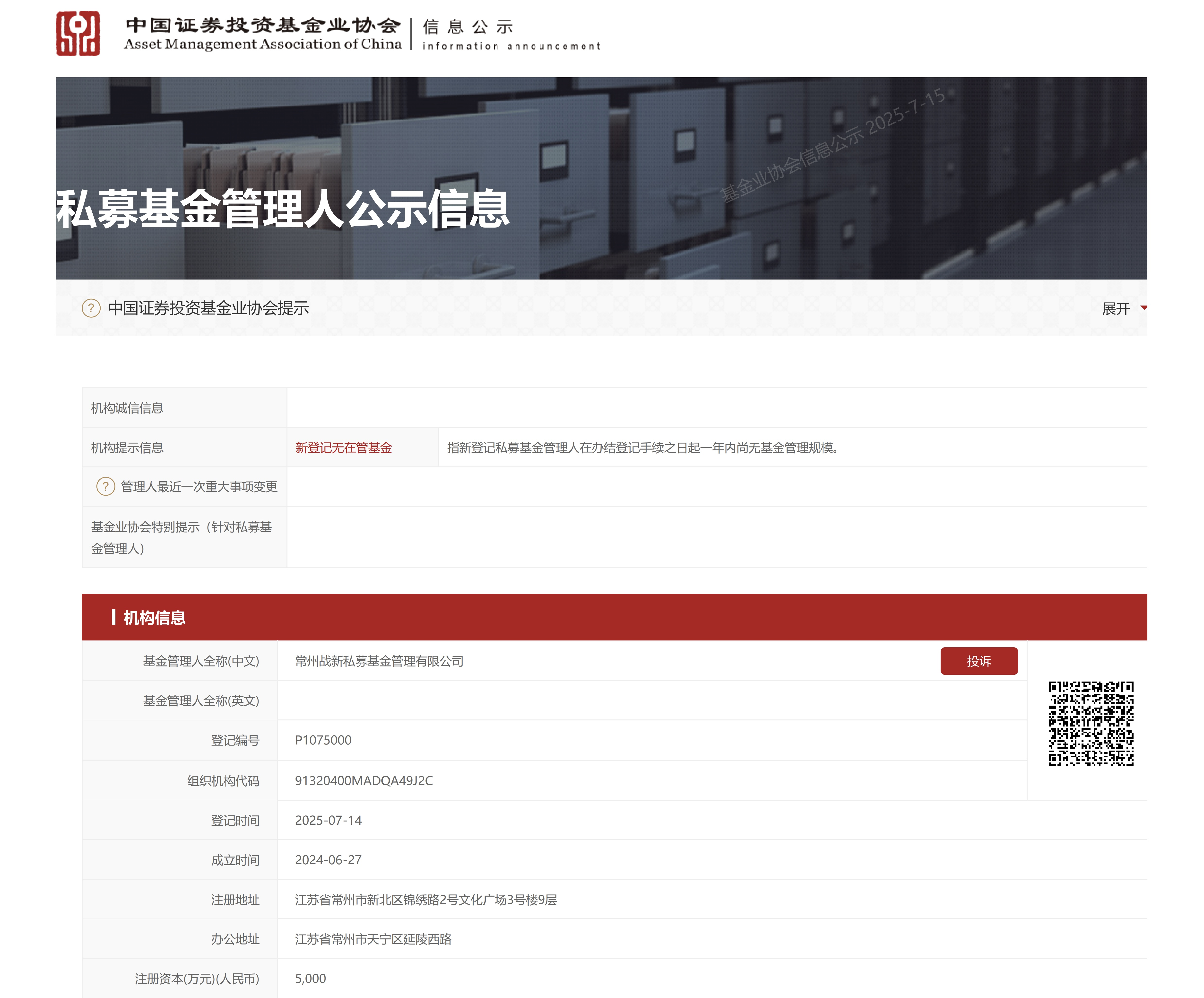Click the 展开 text link
Screen dimensions: 1204x998
(x=1116, y=309)
